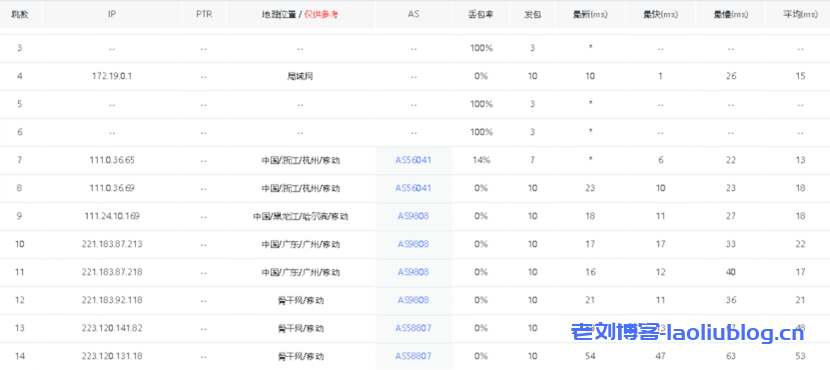This screenshot has width=830, height=370.
Task: Click fastest value 47 in the 223.120.131.18 row
Action: (660, 356)
